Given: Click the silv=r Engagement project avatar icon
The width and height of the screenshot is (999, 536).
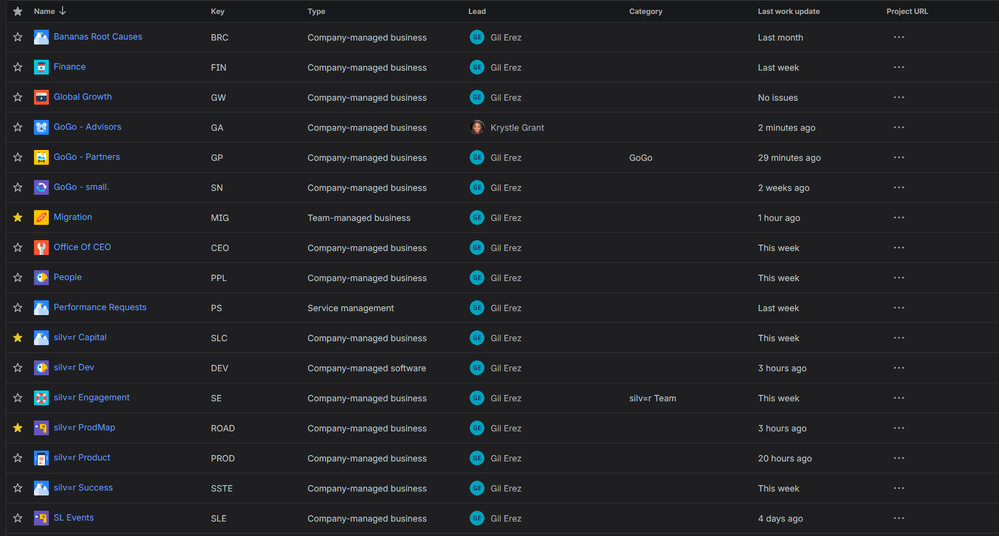Looking at the screenshot, I should pyautogui.click(x=41, y=398).
